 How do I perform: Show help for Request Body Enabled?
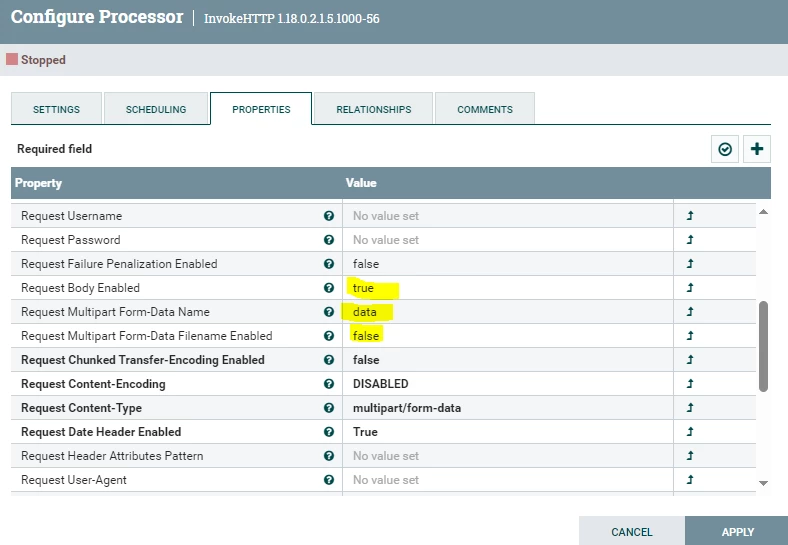click(329, 288)
